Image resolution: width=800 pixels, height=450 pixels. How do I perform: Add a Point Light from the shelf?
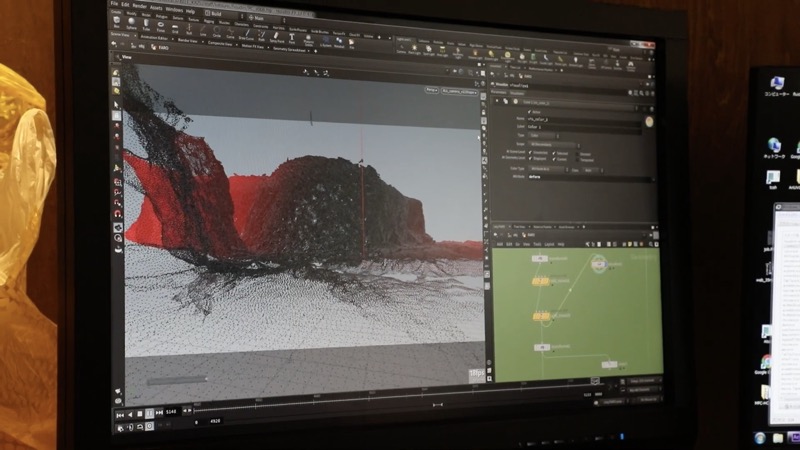(414, 50)
